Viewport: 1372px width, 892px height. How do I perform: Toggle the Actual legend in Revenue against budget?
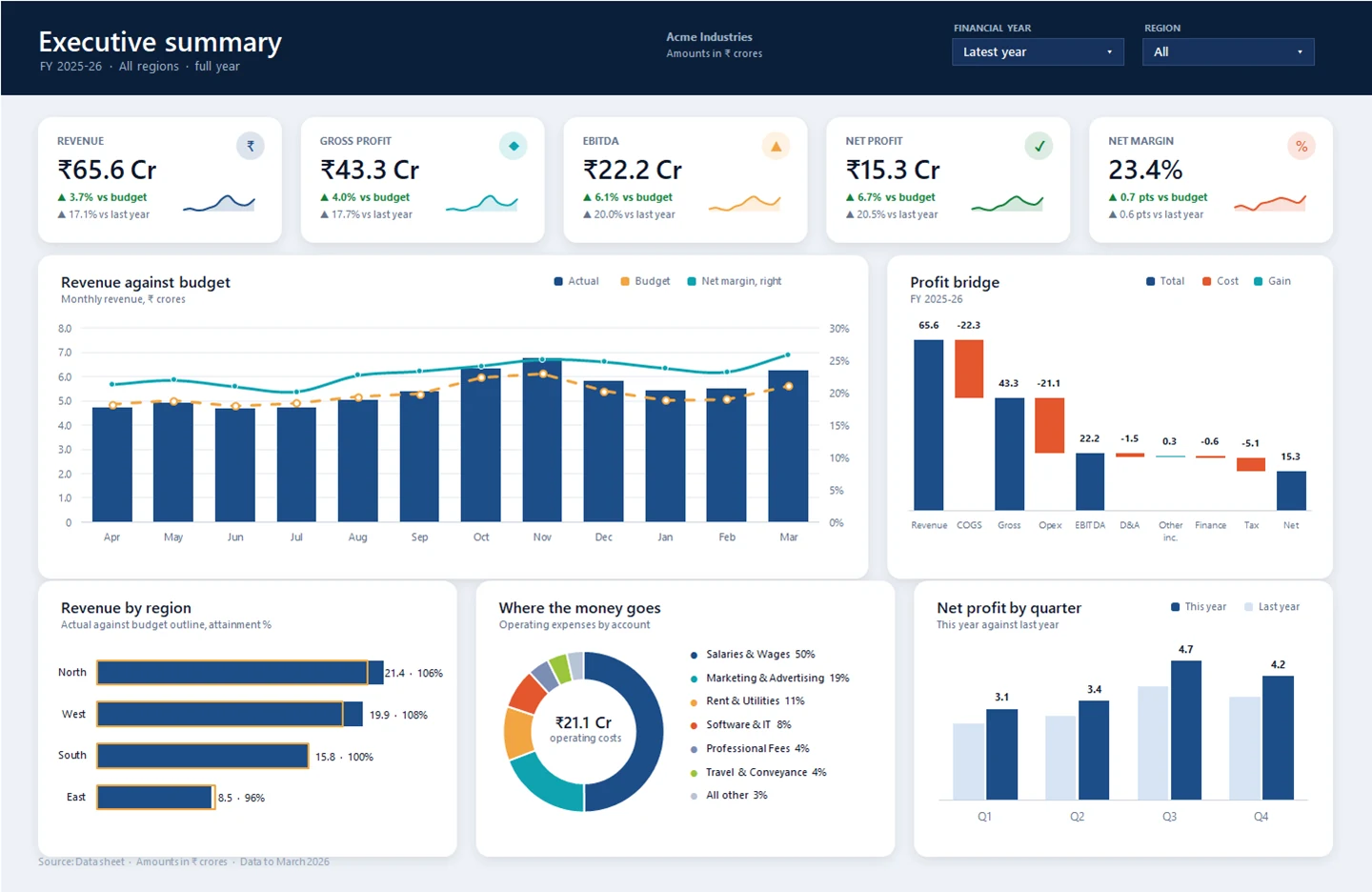click(x=576, y=281)
